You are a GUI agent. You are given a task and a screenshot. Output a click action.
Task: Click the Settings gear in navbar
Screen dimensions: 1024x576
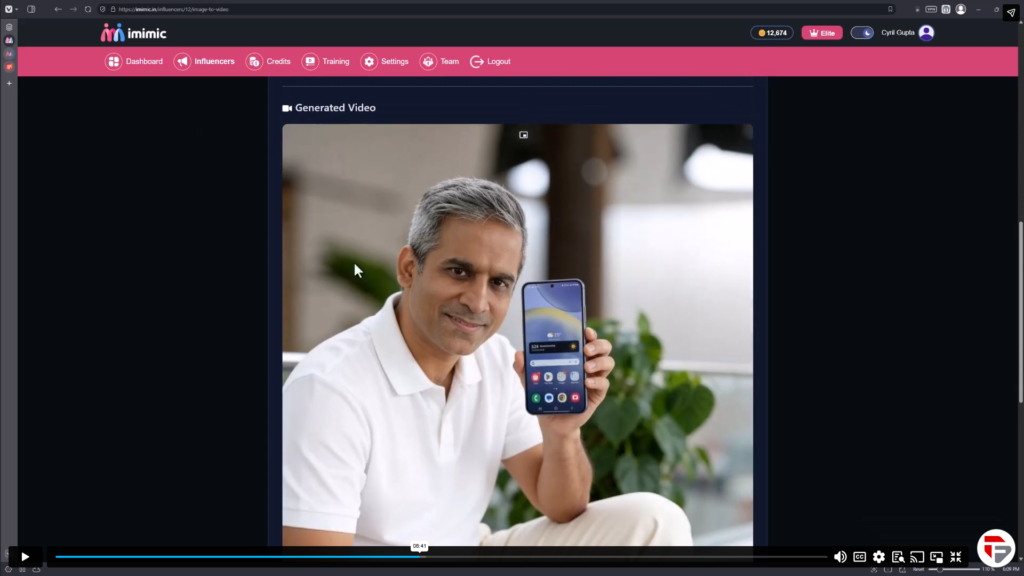point(385,62)
